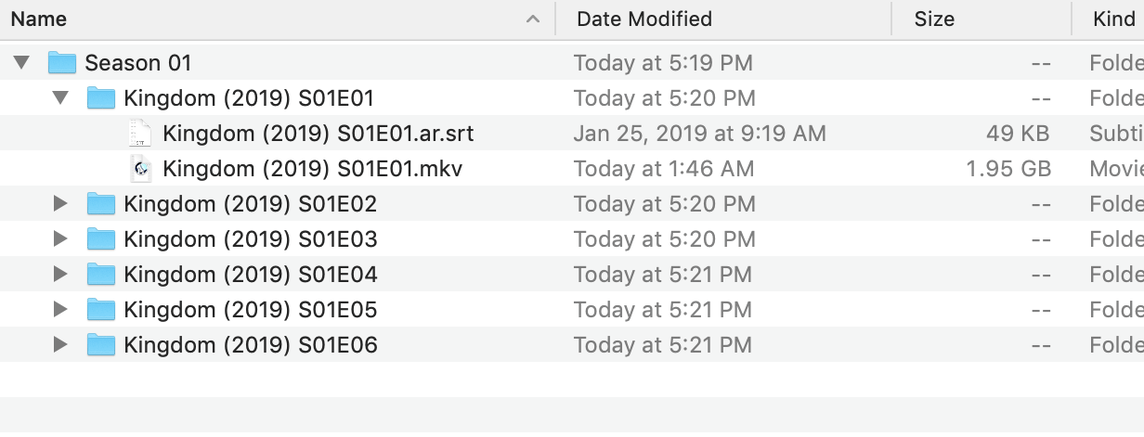Click the Kingdom (2019) S01E01 folder icon
This screenshot has height=437, width=1144.
(x=101, y=98)
